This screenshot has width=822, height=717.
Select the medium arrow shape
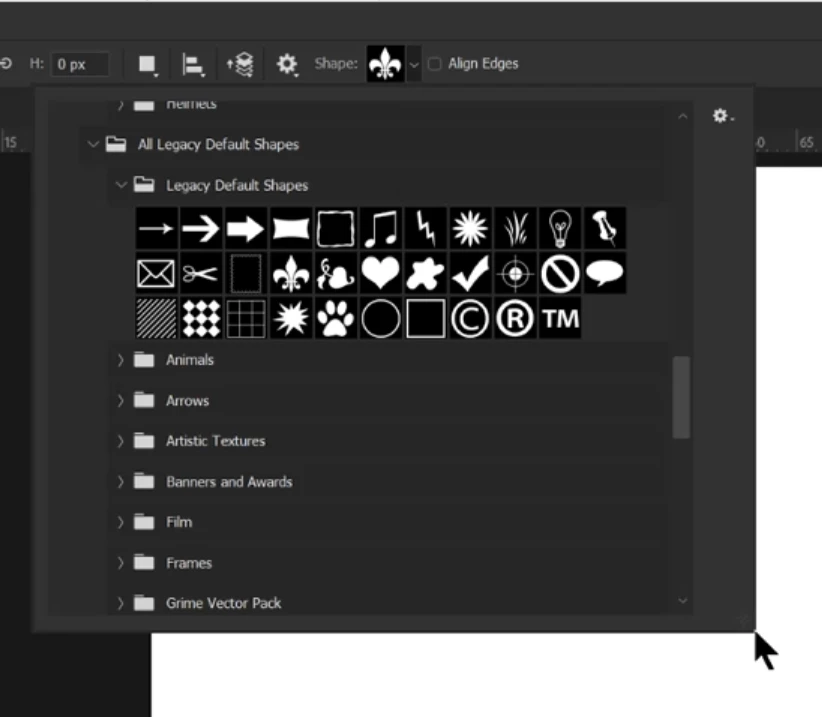tap(201, 228)
